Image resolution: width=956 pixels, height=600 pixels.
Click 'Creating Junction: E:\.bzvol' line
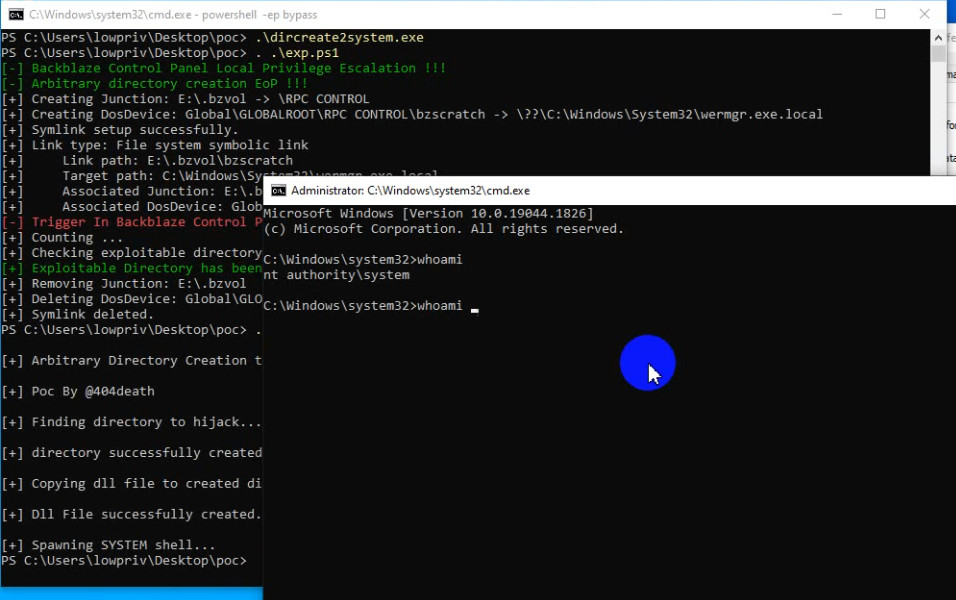pos(185,99)
